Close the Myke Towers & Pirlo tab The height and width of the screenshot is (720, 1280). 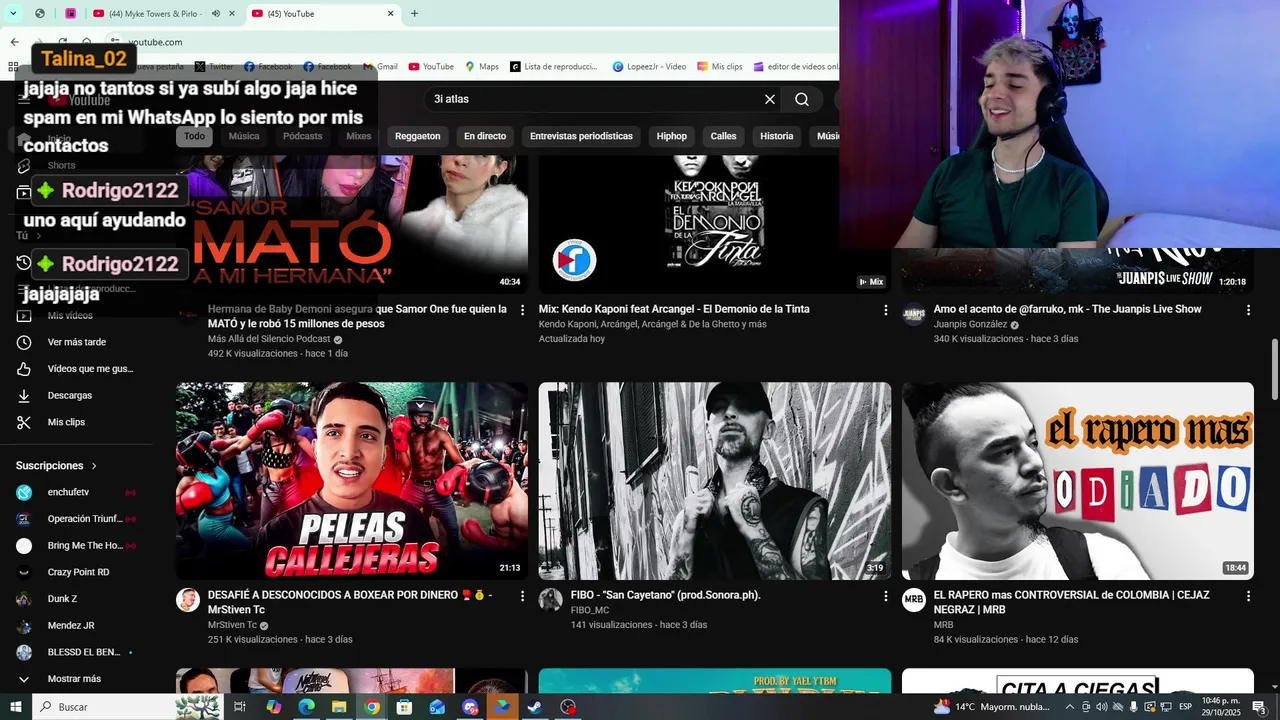(x=231, y=13)
